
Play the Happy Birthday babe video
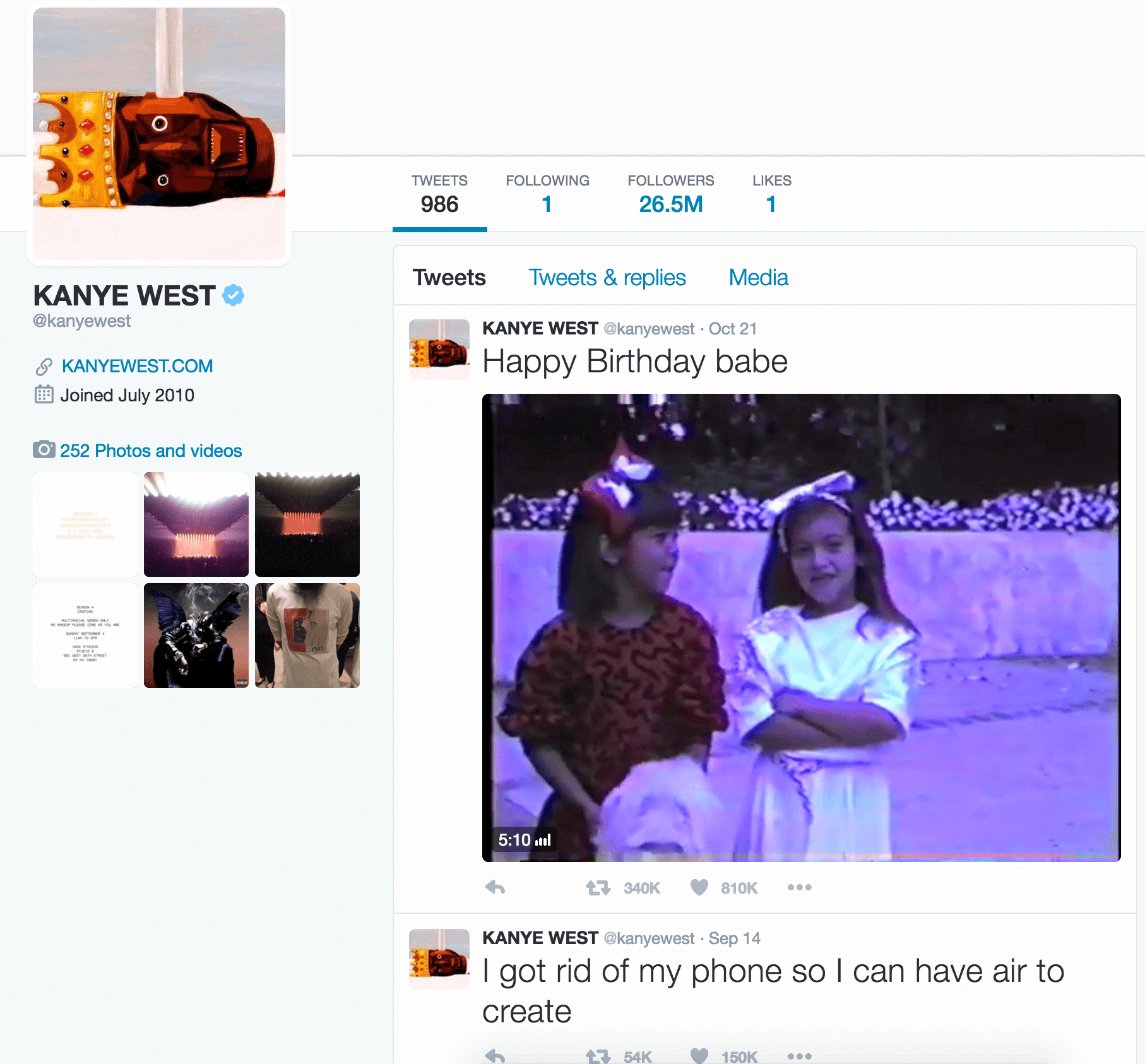[x=802, y=628]
